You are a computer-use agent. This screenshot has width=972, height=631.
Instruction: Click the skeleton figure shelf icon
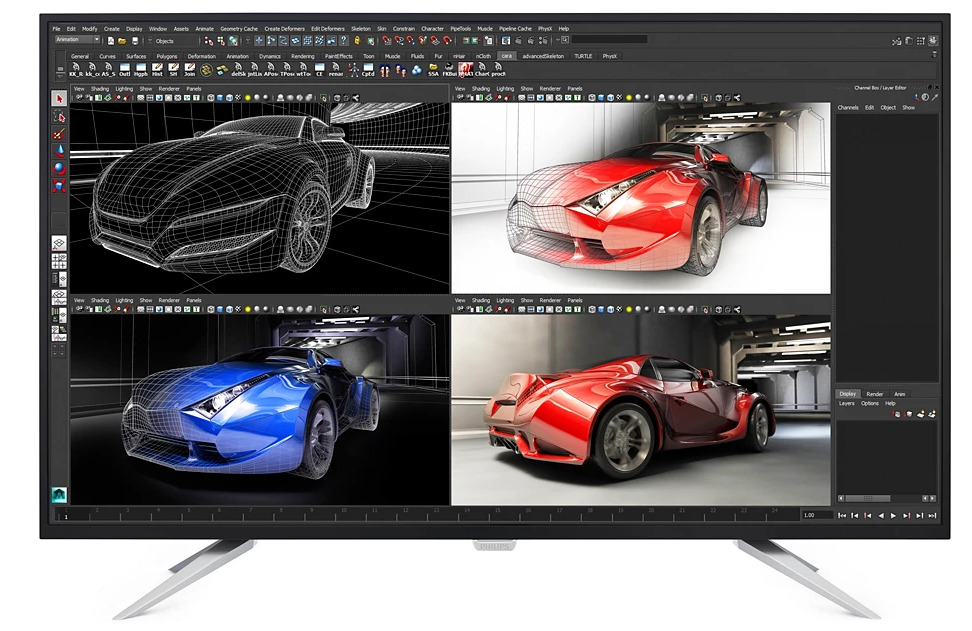tap(353, 69)
